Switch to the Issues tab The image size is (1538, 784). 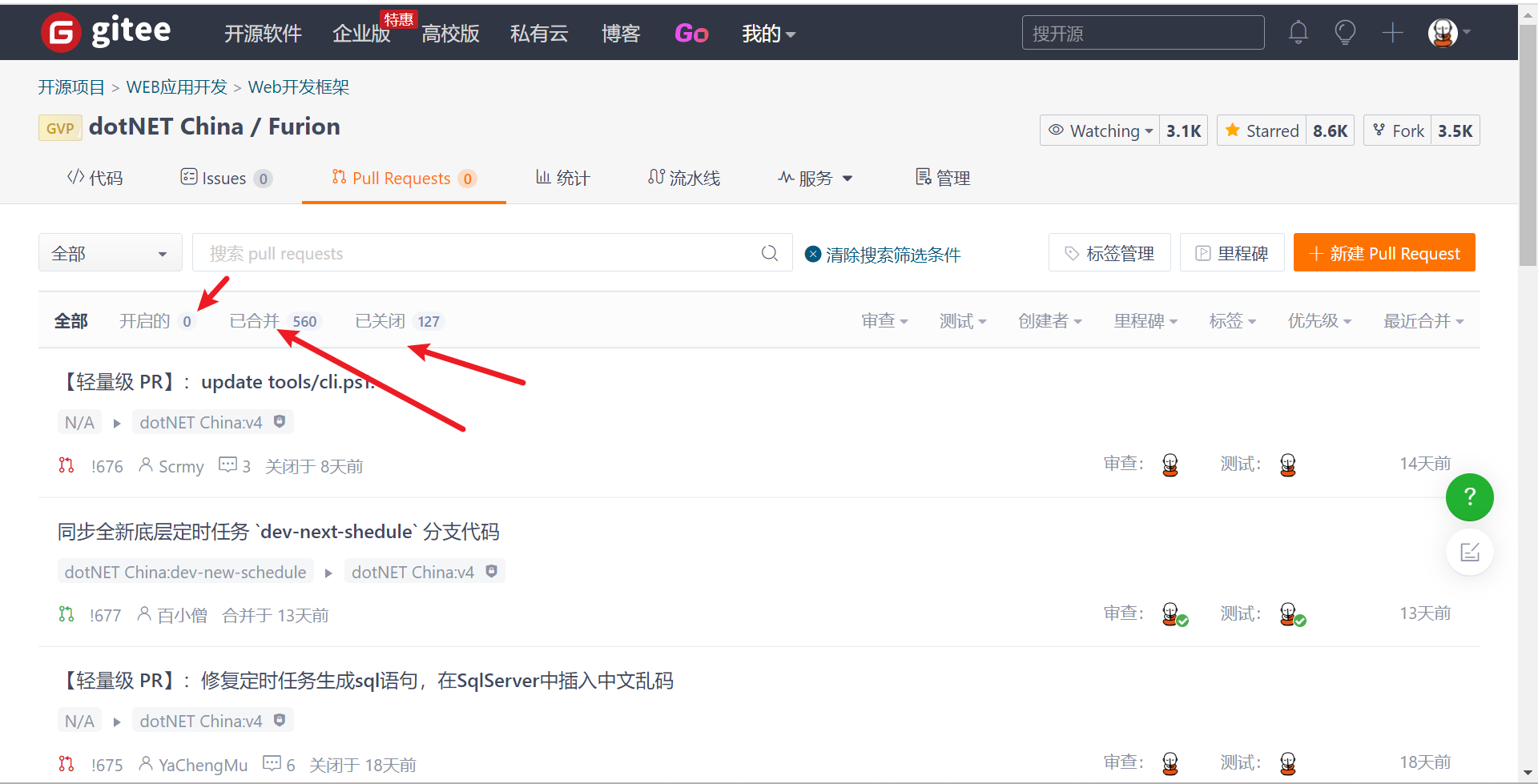(226, 178)
